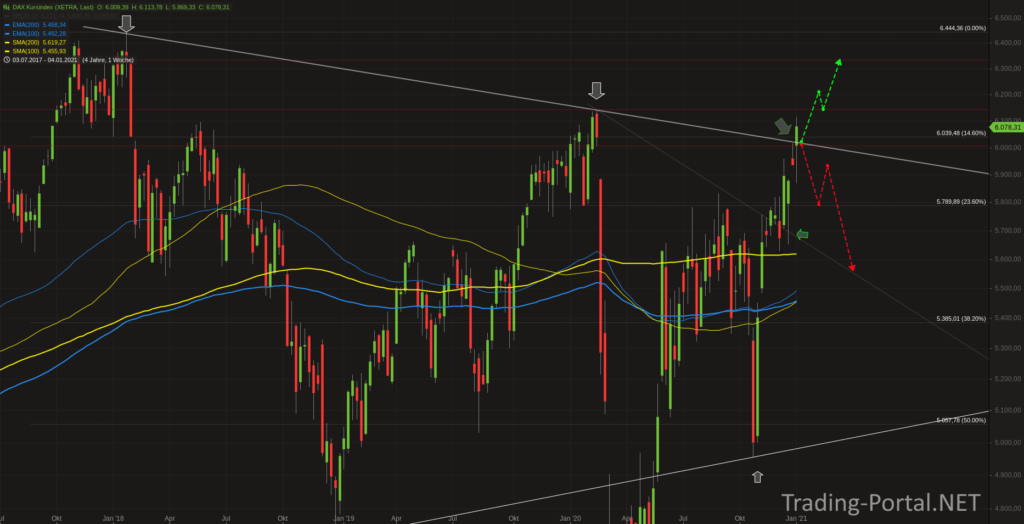Click the candlestick chart-type icon beside DAX Kursindex
Viewport: 1024px width, 524px height.
pyautogui.click(x=7, y=7)
